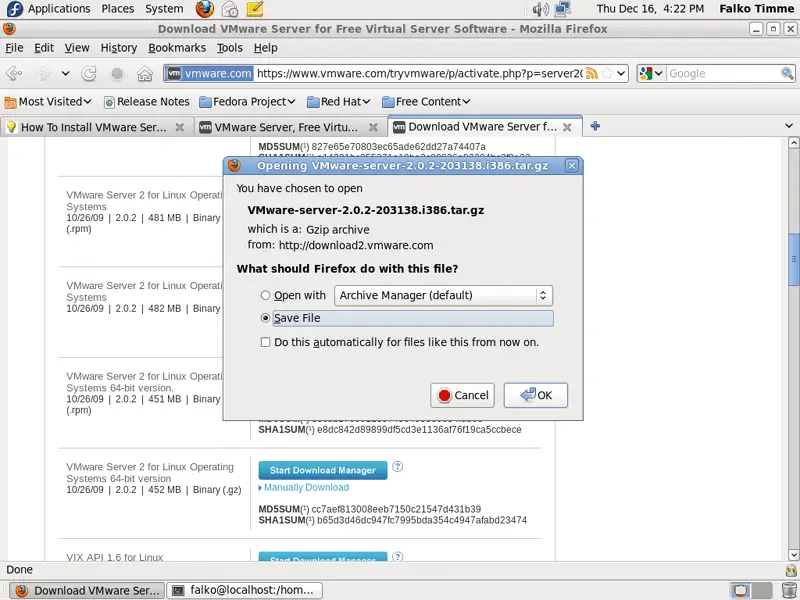Go back with the browser Back arrow
The width and height of the screenshot is (800, 600).
coord(14,73)
